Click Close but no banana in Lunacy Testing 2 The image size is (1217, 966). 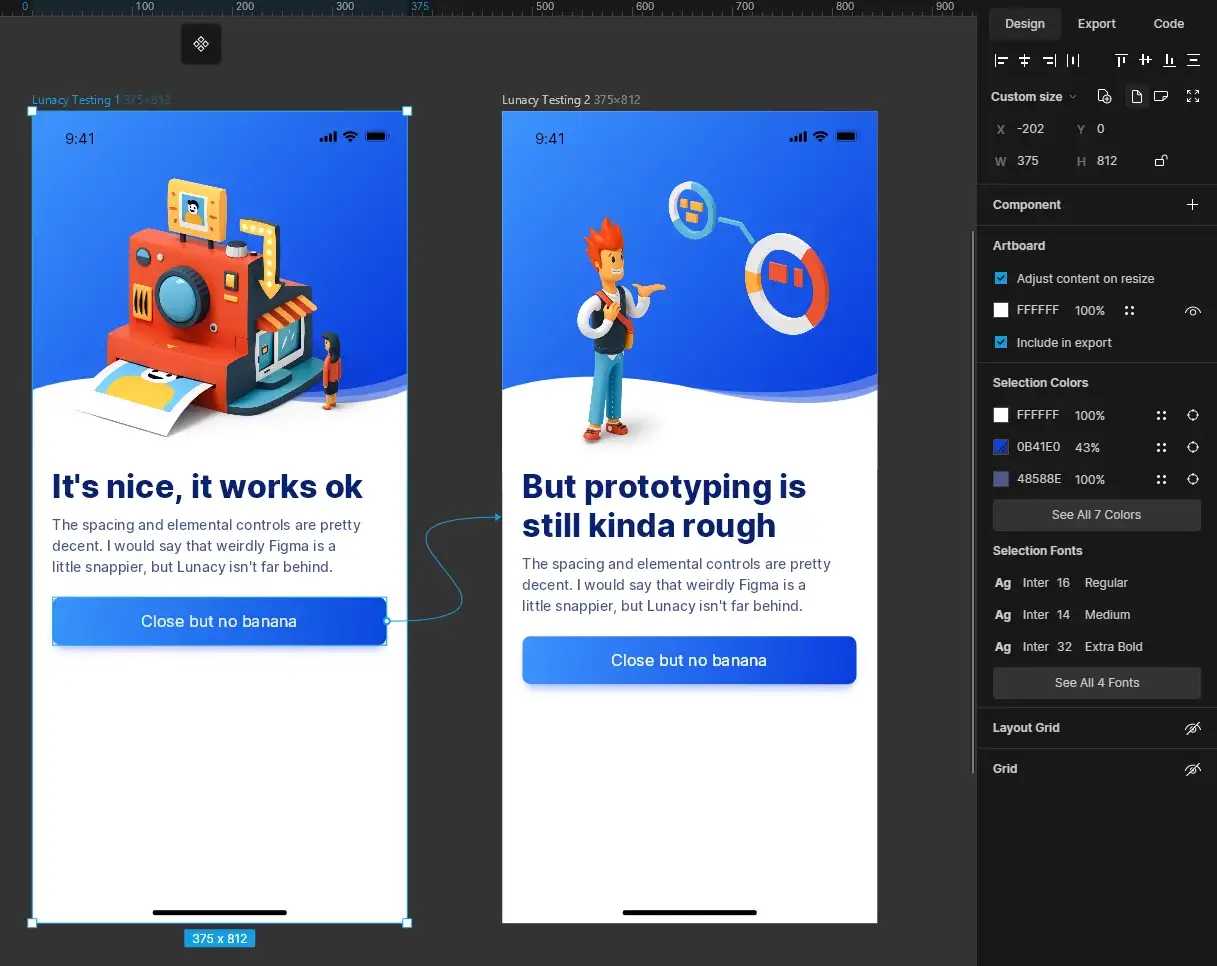689,660
